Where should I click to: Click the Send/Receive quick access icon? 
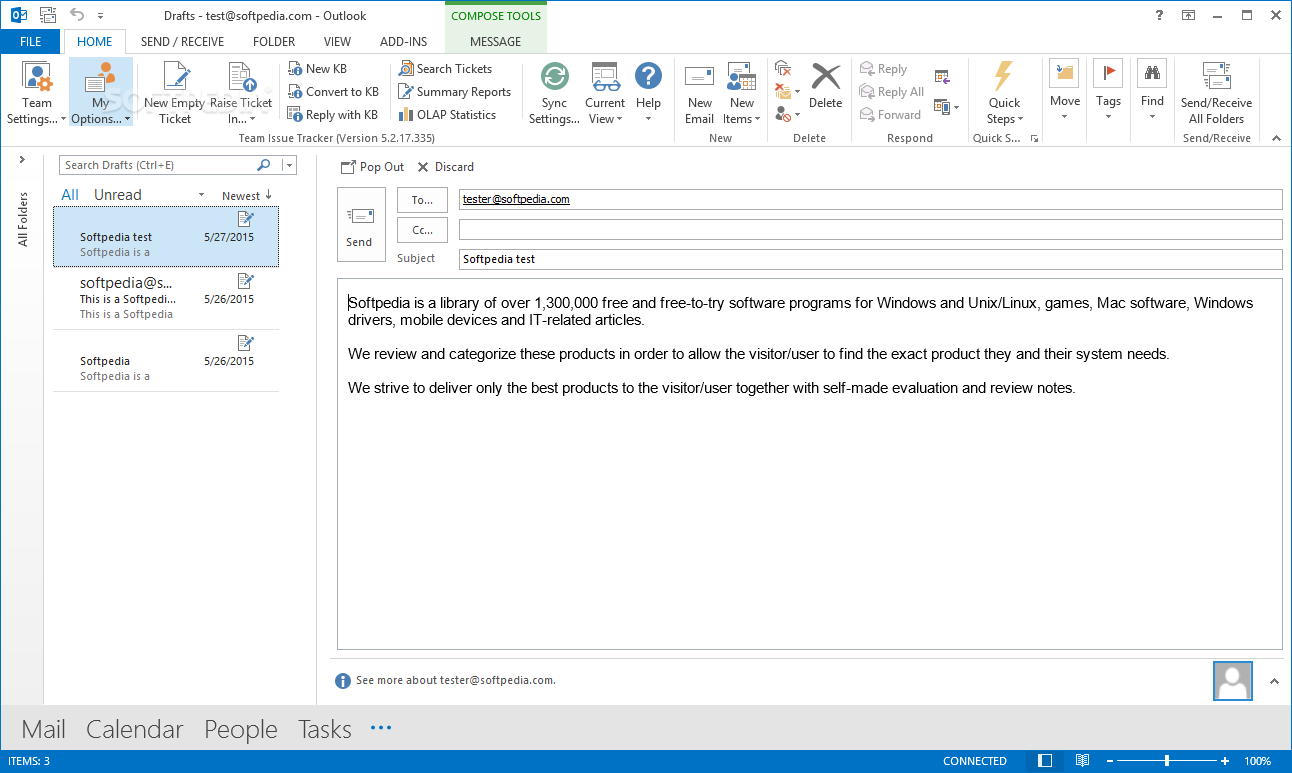[x=47, y=15]
